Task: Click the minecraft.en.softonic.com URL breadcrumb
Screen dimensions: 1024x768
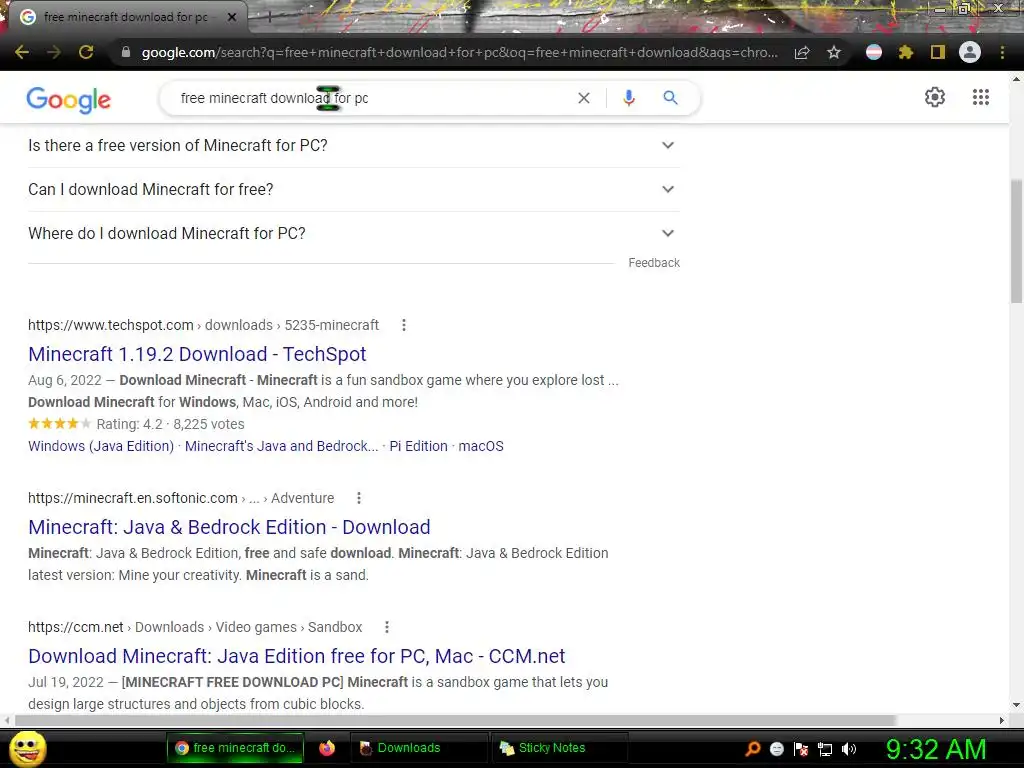Action: pos(181,498)
